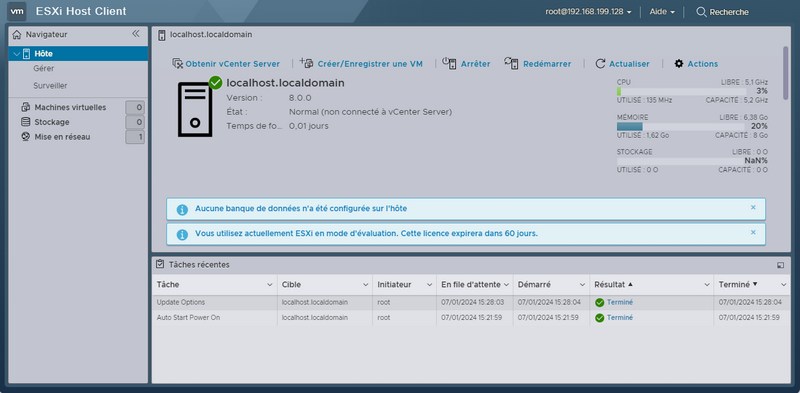Click green check icon in Update Options row

coord(599,303)
